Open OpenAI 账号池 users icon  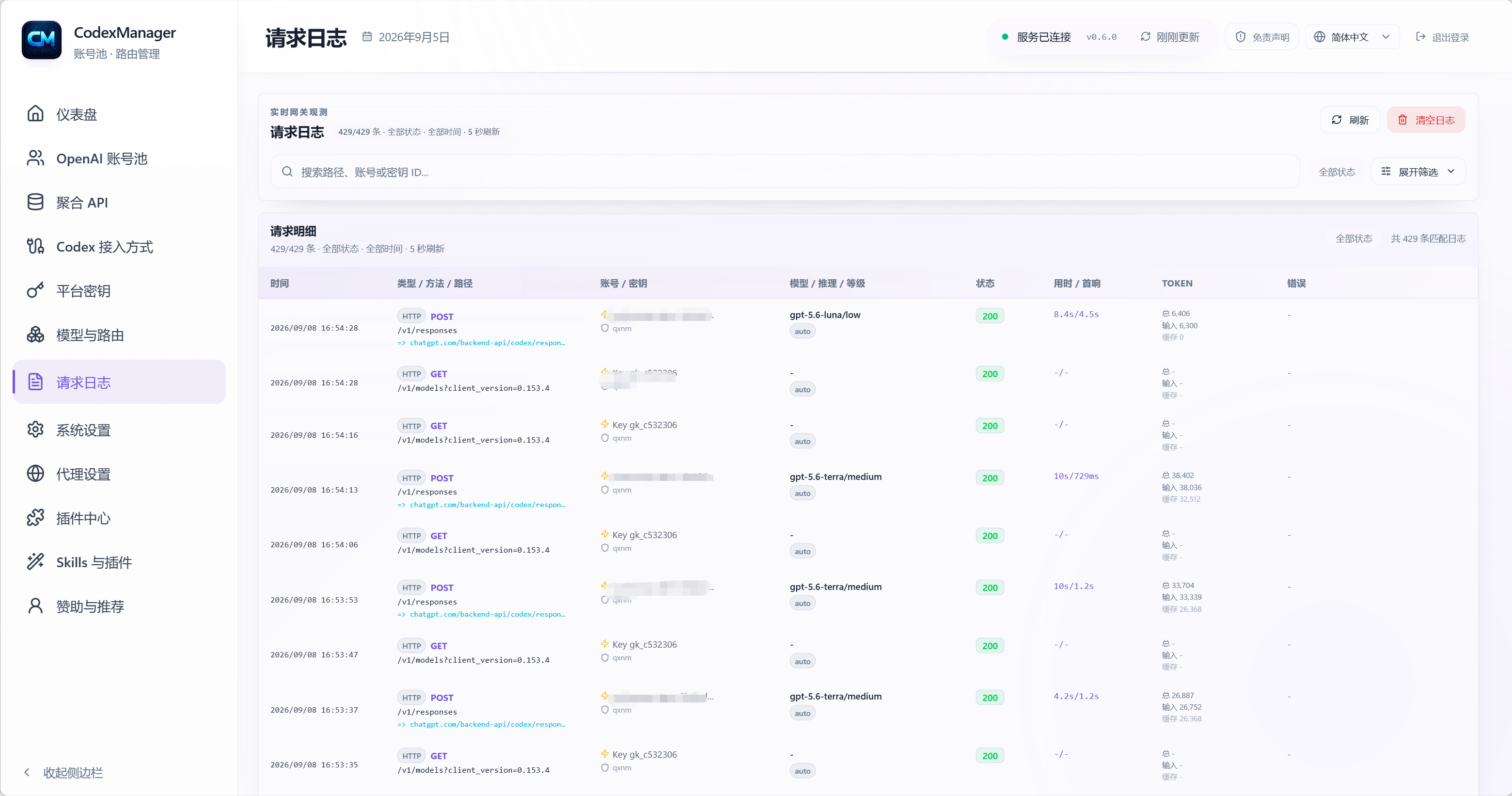(35, 158)
